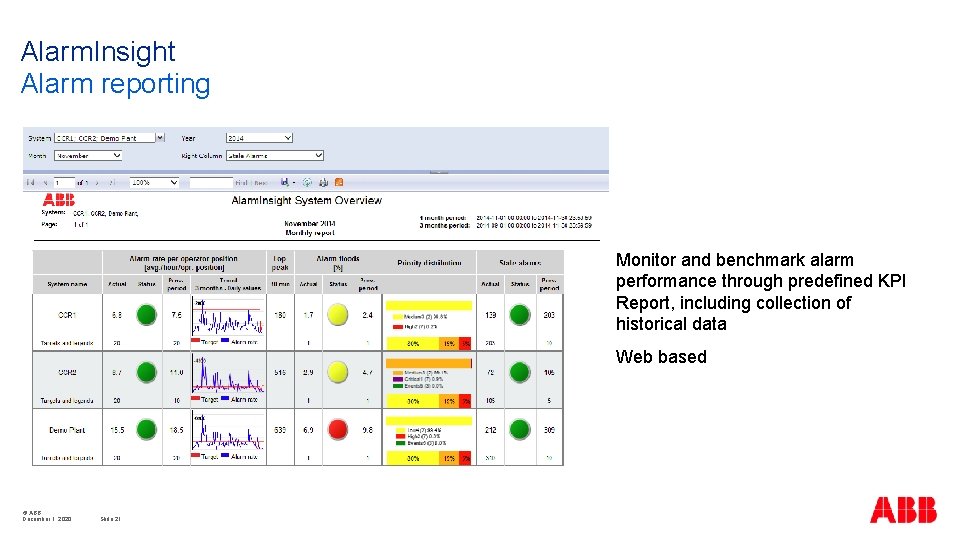
Task: Click Demo Plant yellow priority distribution bar
Action: [x=429, y=421]
